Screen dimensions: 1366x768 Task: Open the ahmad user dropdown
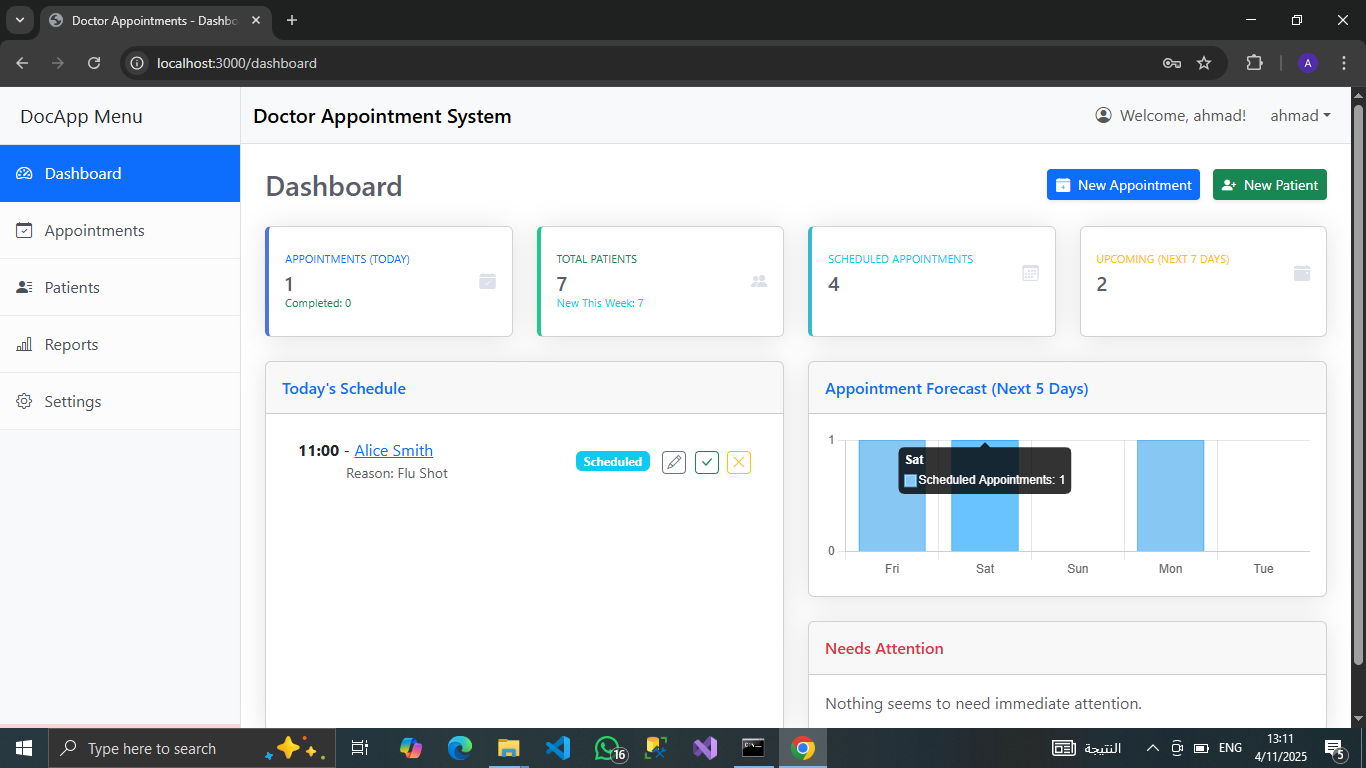[1300, 116]
